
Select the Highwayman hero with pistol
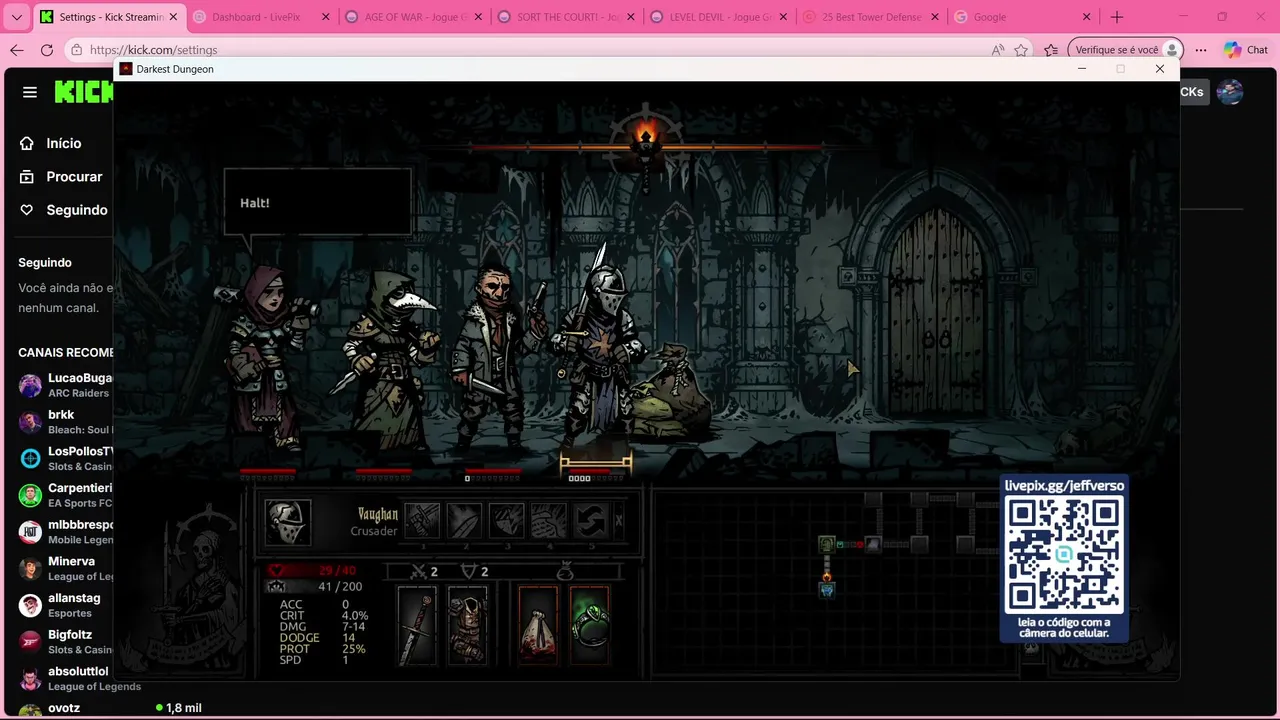pyautogui.click(x=498, y=355)
